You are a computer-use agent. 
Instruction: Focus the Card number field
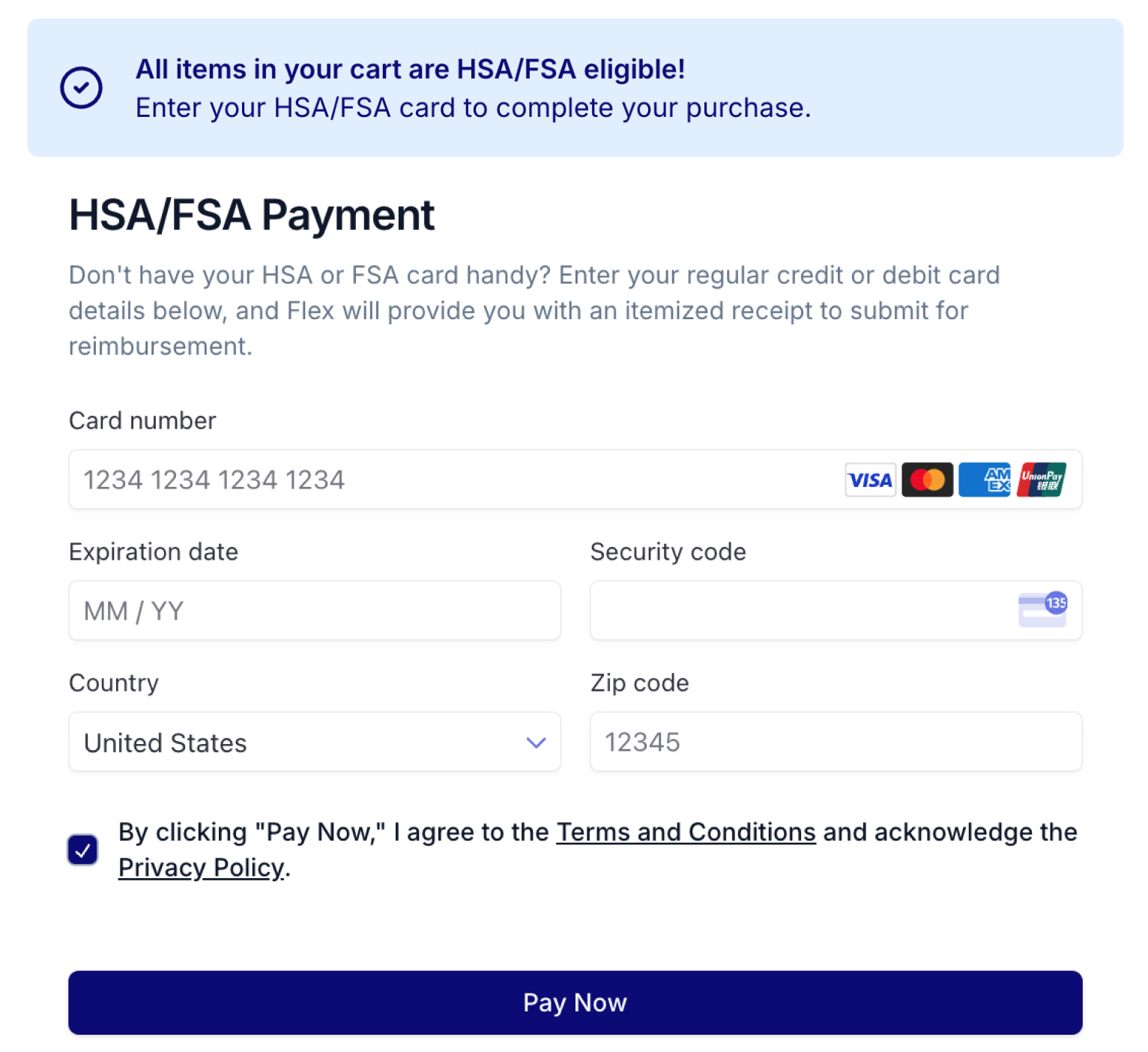(450, 480)
